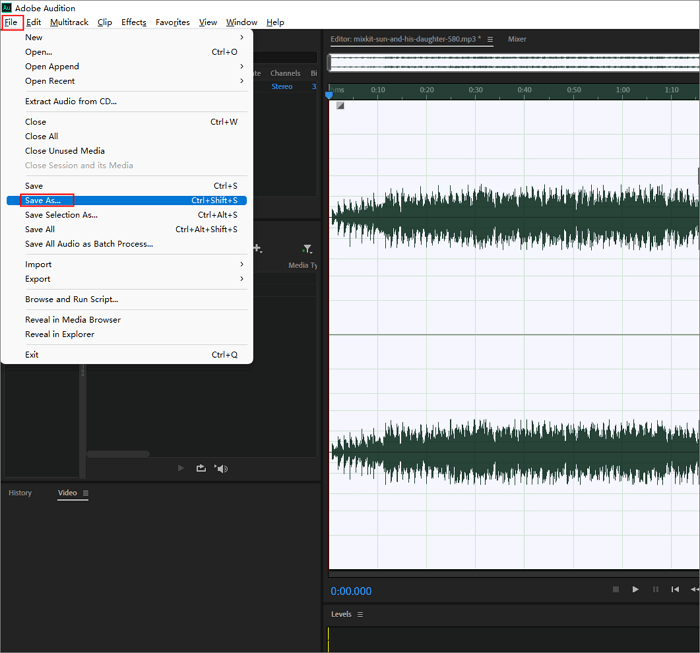Click the zoom navigator overview waveform bar

[513, 63]
